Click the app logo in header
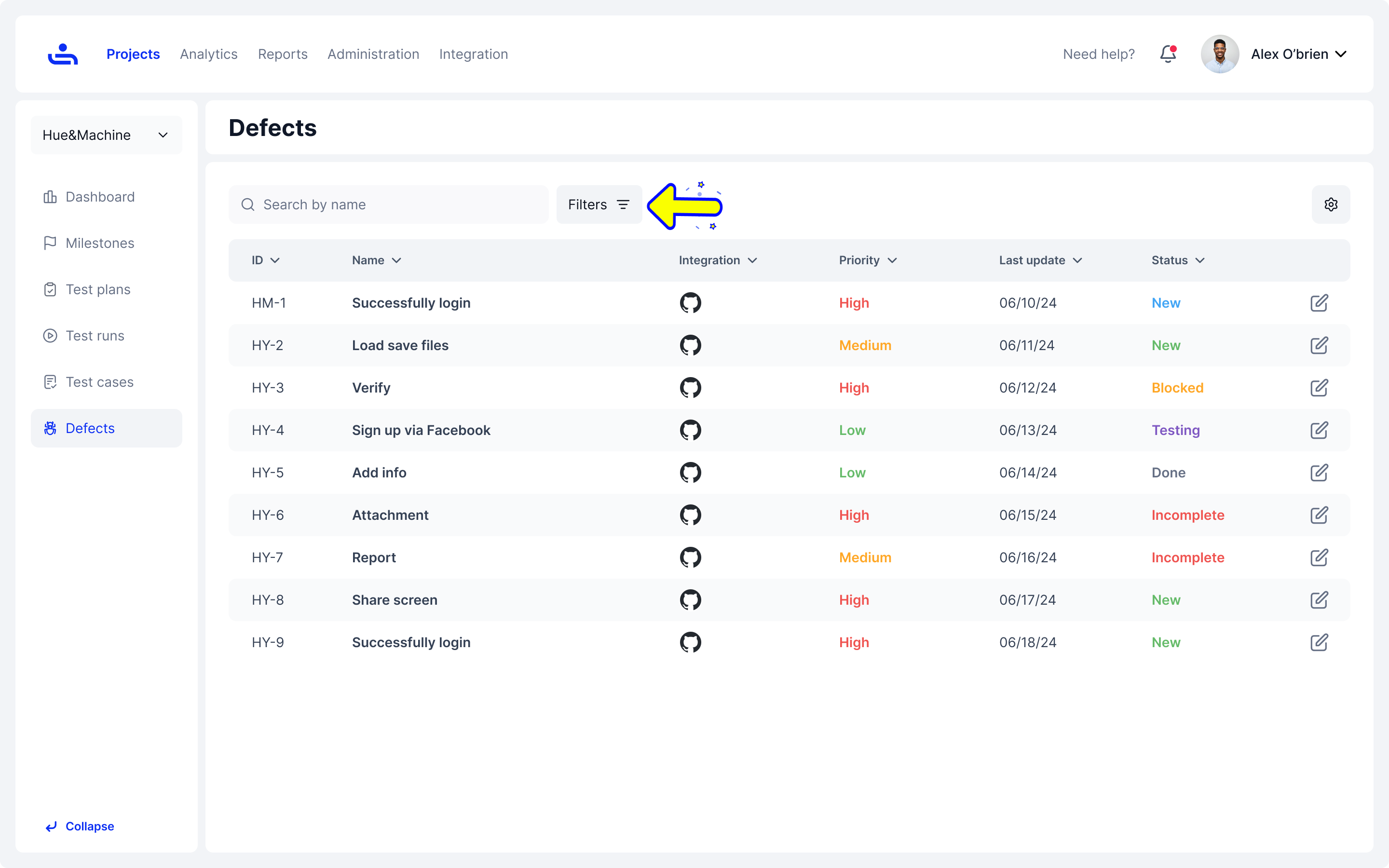 pos(63,54)
